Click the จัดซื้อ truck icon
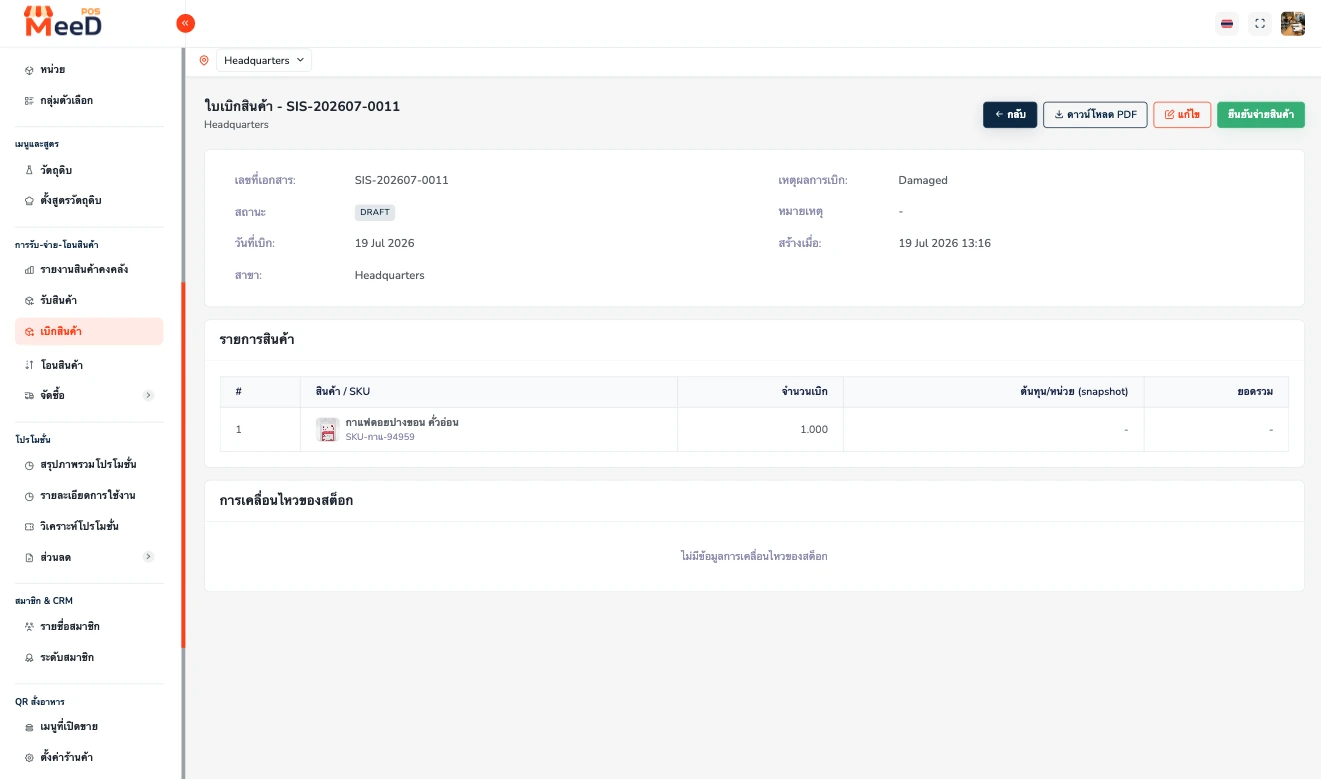 29,396
